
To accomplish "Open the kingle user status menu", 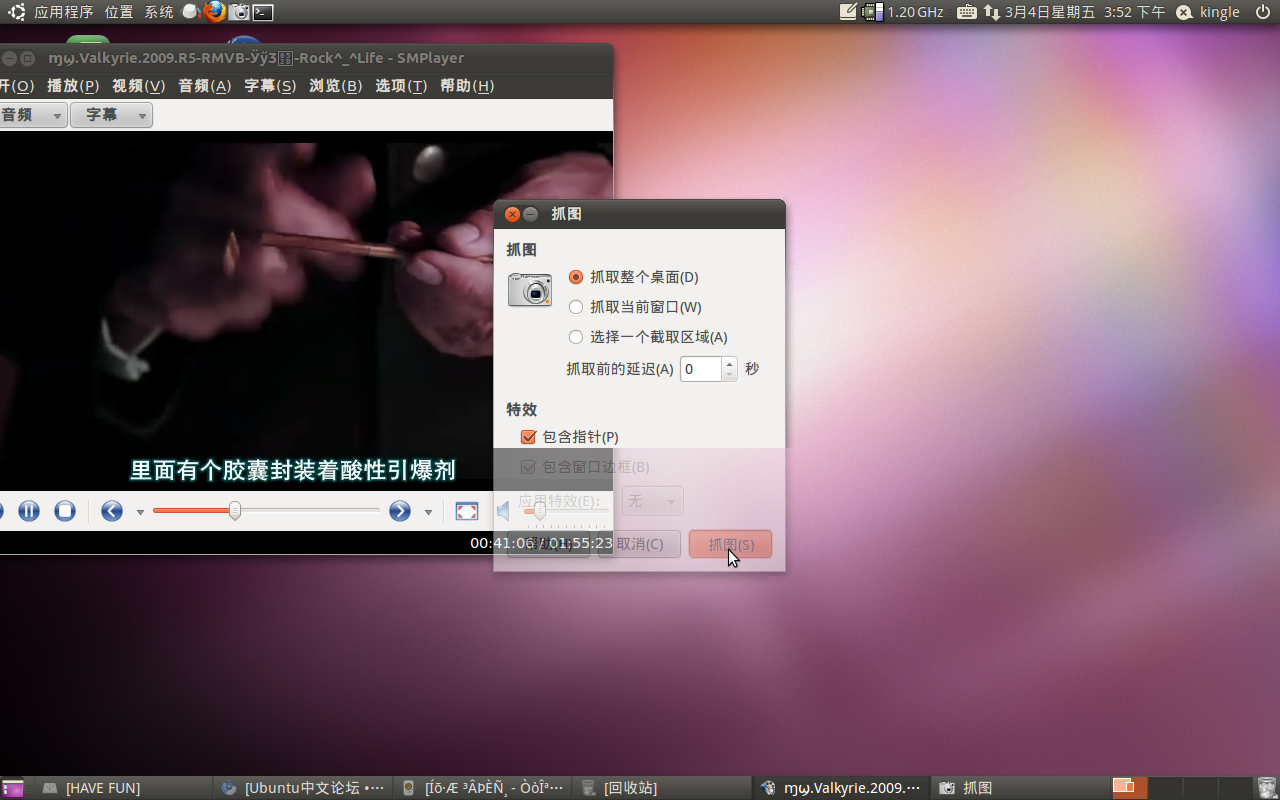I will [1208, 12].
